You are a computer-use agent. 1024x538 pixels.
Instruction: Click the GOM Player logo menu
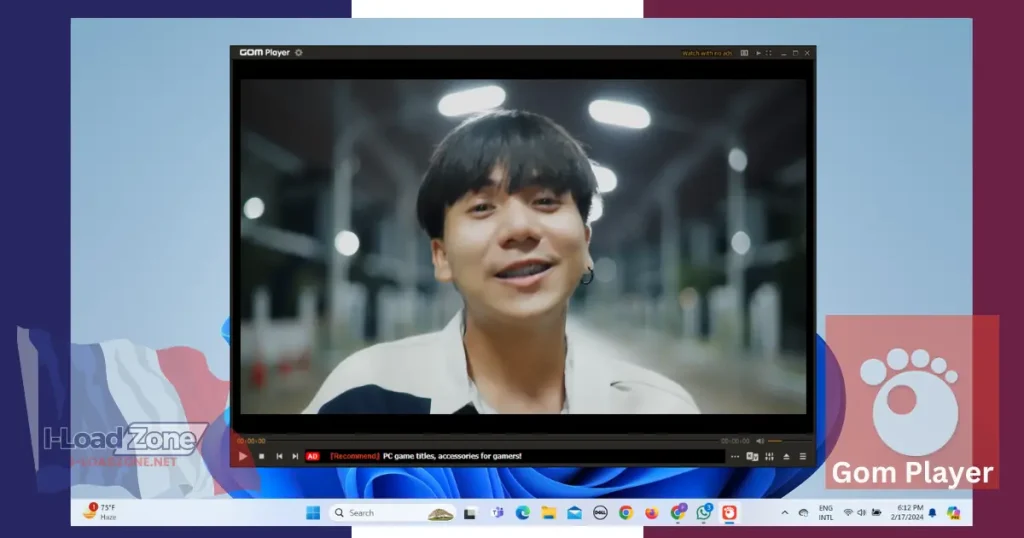(x=264, y=52)
